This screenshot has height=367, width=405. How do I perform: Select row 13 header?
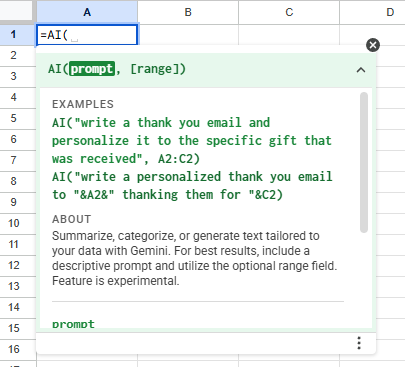click(13, 286)
